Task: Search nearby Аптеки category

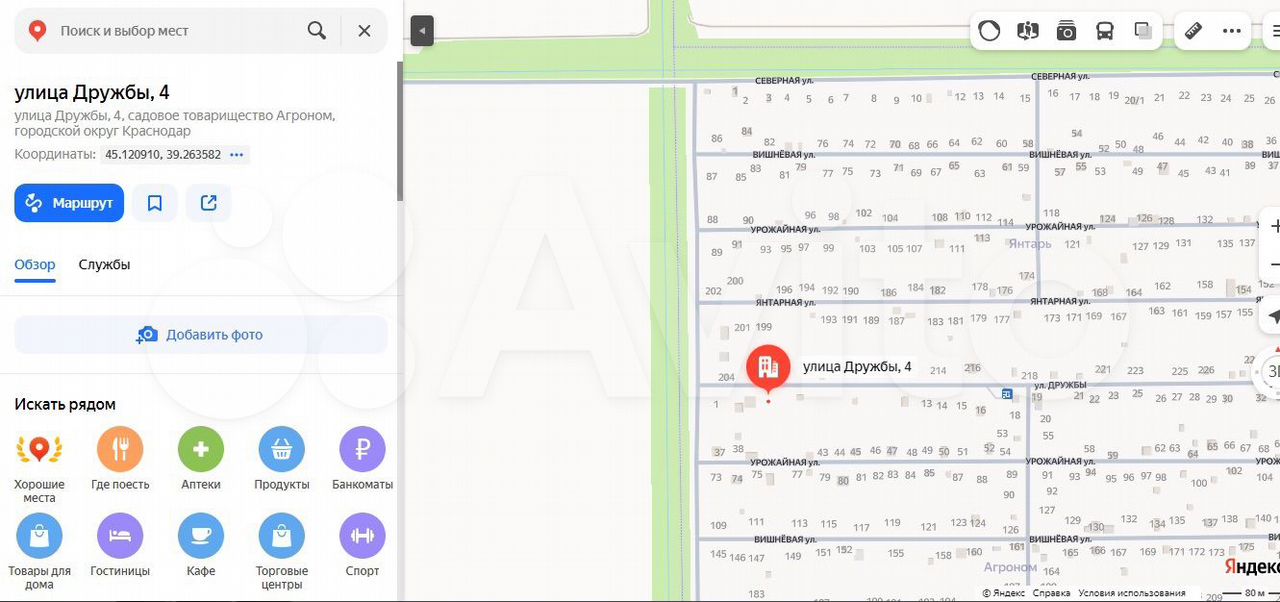Action: [x=201, y=459]
